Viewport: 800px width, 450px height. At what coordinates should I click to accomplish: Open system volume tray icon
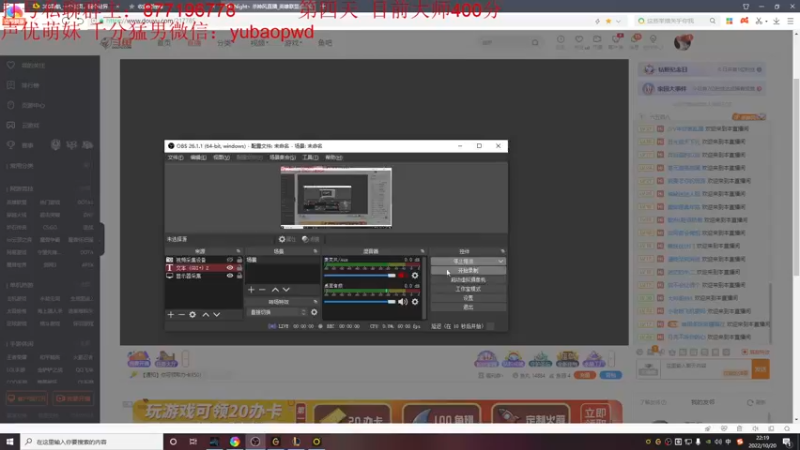pos(718,441)
